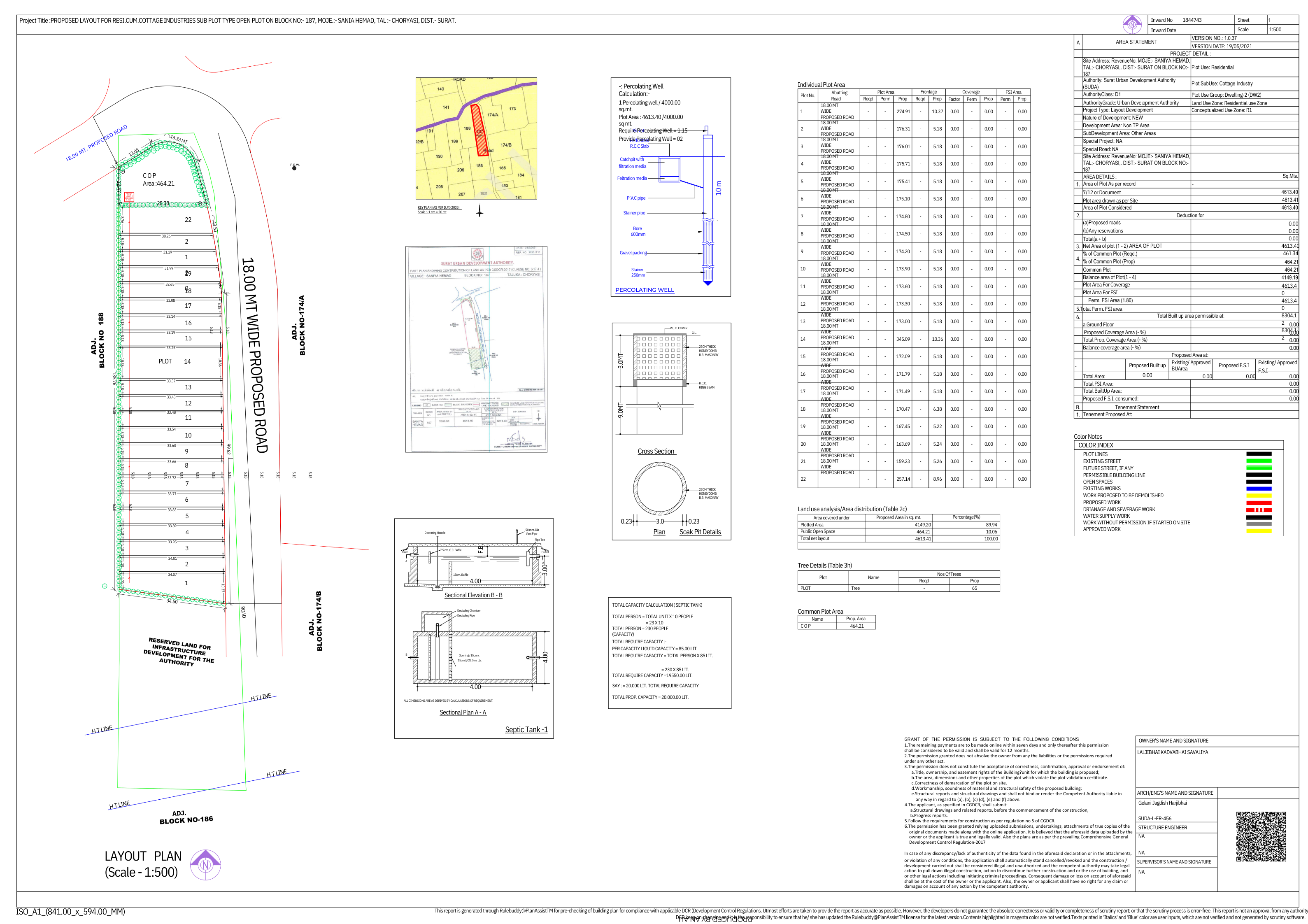Click the gray WORK WITHOUT PERMISSION swatch

(1259, 523)
